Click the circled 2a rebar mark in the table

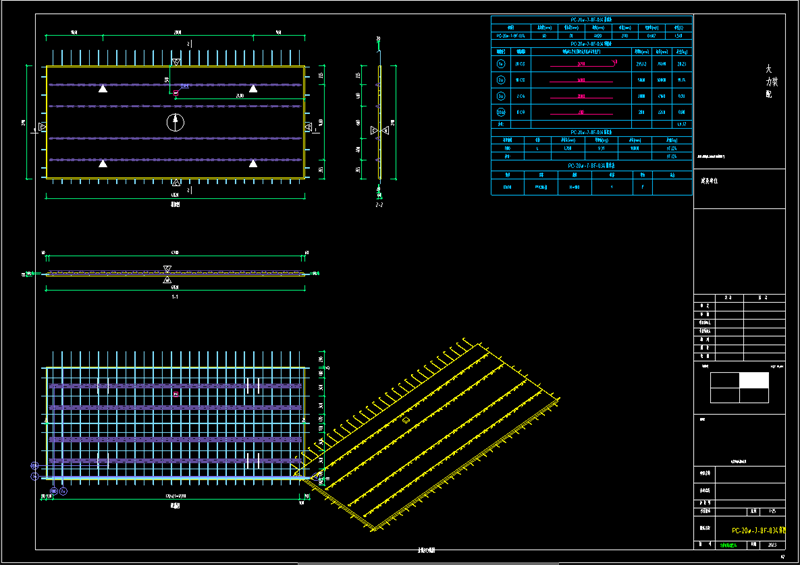point(501,80)
